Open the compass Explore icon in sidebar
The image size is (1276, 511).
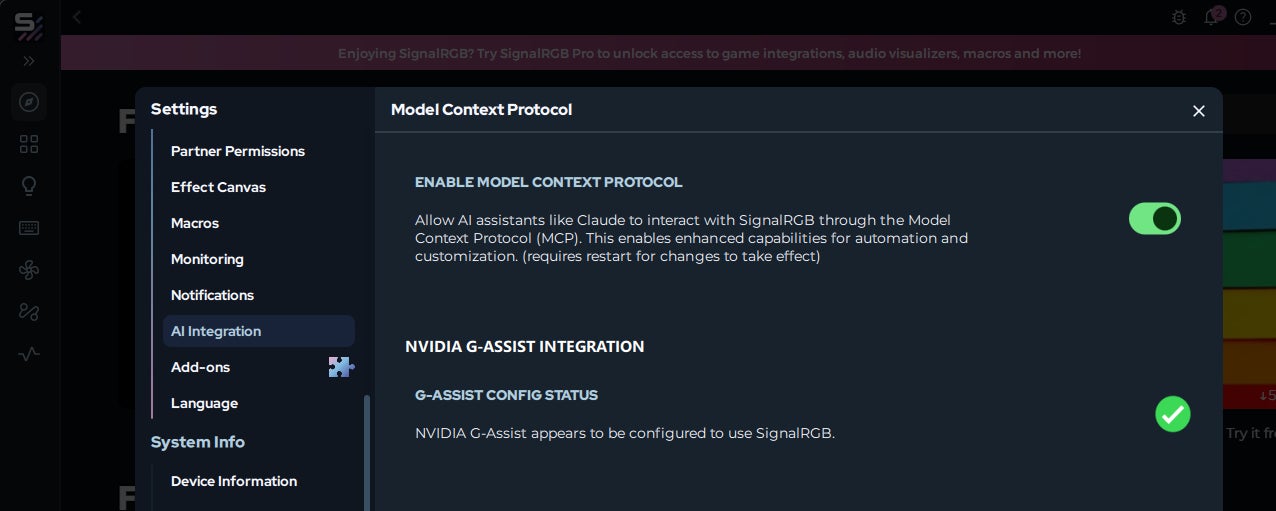[x=29, y=102]
